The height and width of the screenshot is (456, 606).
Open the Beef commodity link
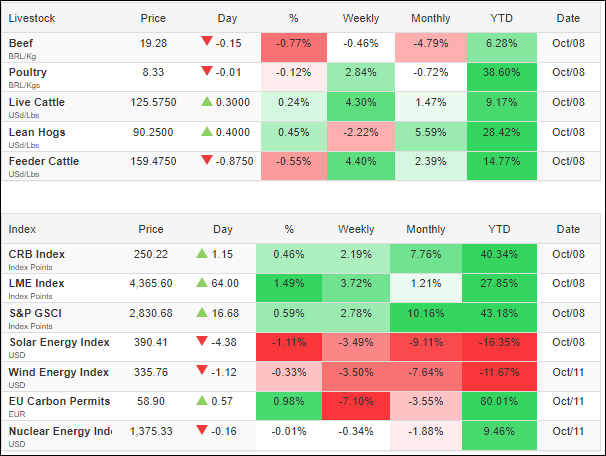click(20, 43)
